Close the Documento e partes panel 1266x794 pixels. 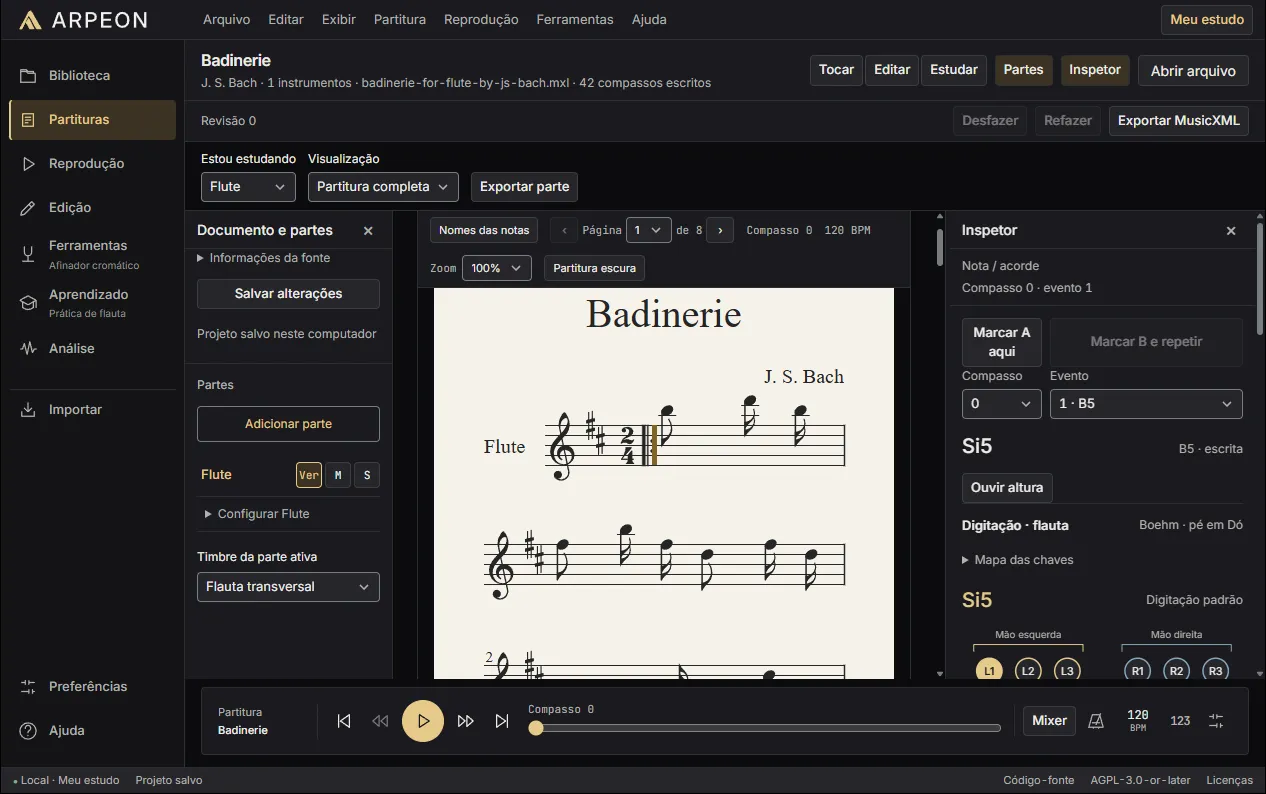[x=368, y=231]
